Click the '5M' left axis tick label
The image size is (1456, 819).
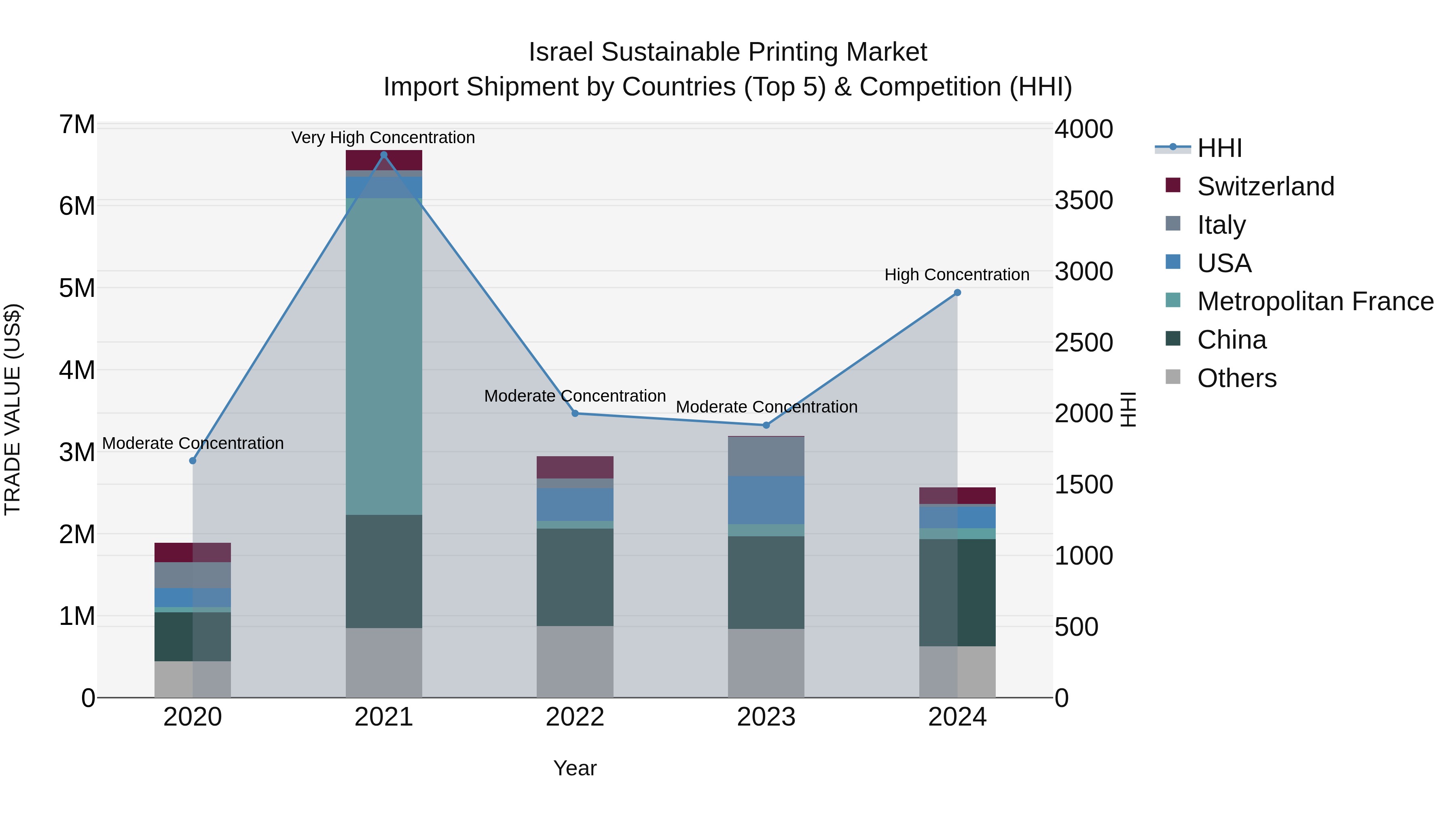[x=77, y=288]
